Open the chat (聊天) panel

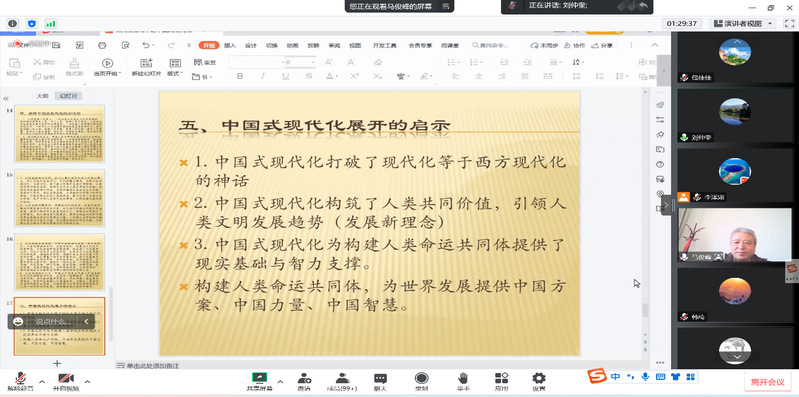[x=380, y=381]
